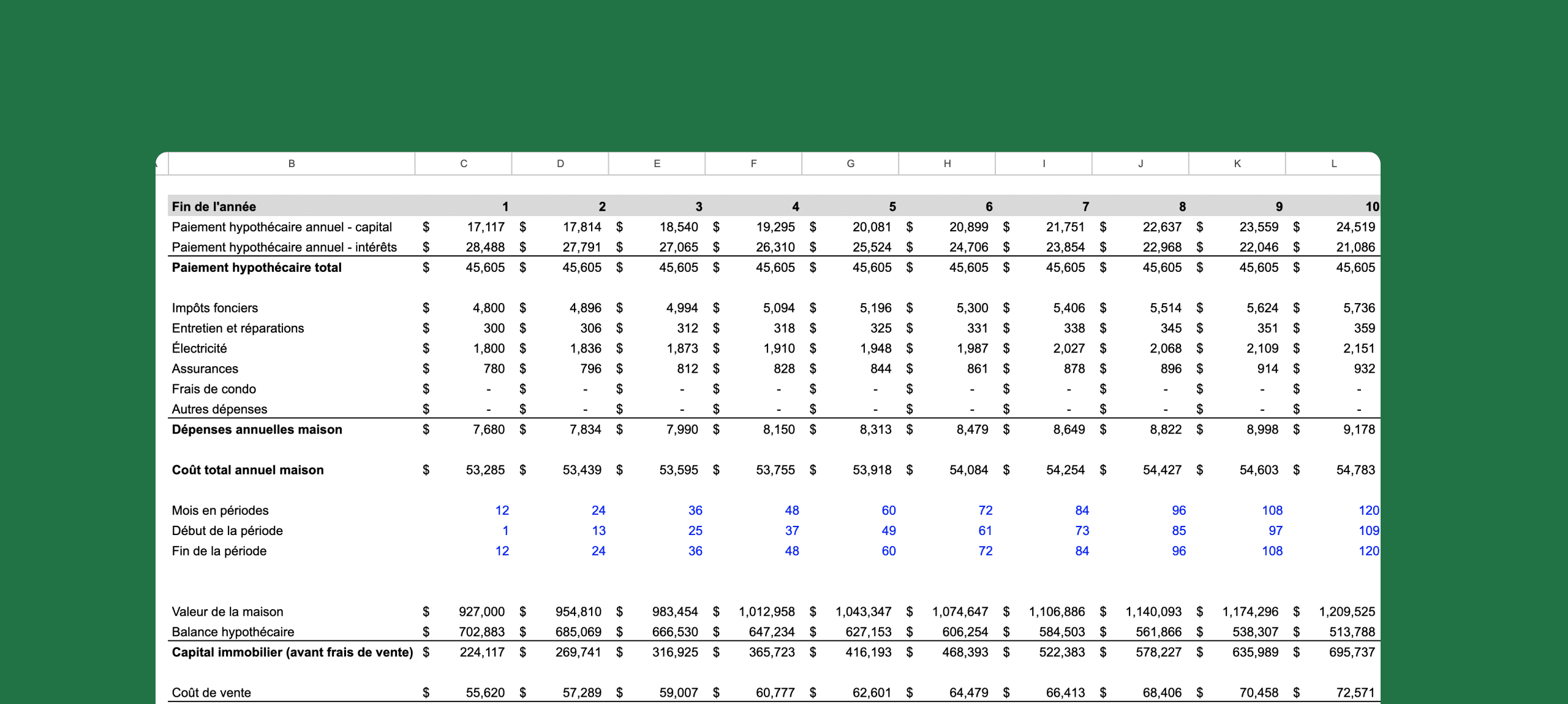Screen dimensions: 1568x704
Task: Select insurance value 878
Action: (1074, 369)
